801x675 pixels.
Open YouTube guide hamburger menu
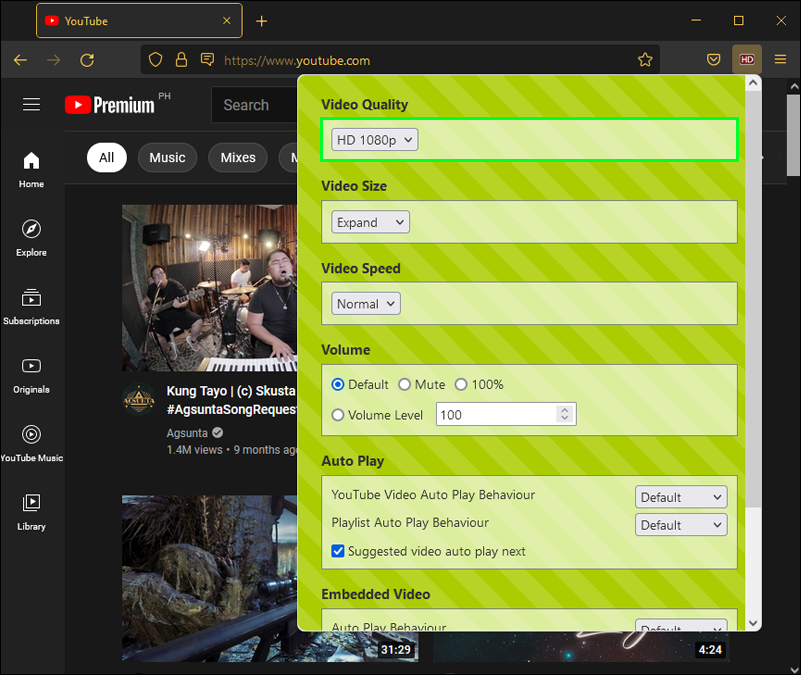pyautogui.click(x=31, y=105)
